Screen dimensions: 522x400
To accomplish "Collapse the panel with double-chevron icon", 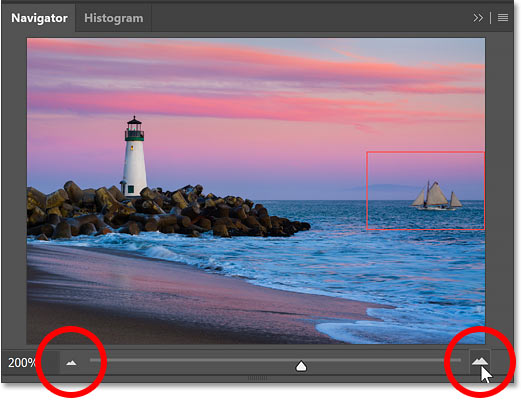I will click(478, 18).
